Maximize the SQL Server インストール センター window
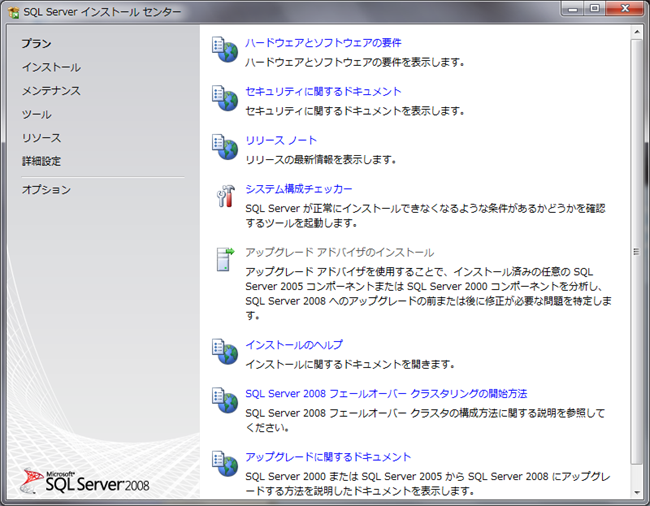 point(595,9)
